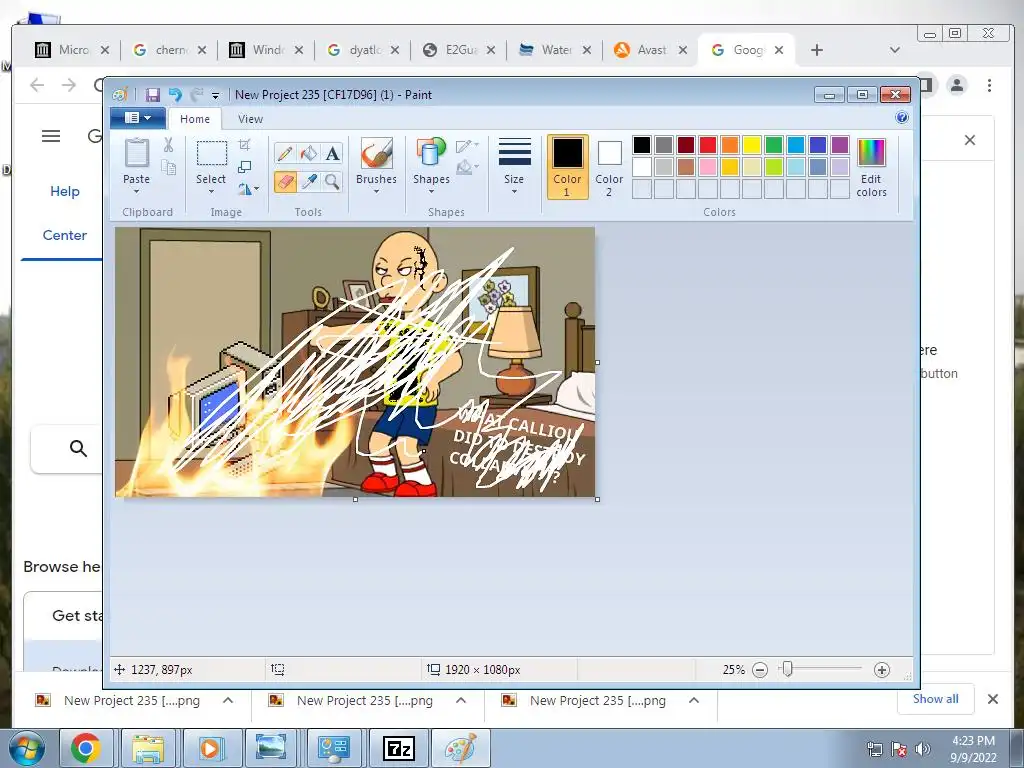Click the clock showing 4:23 PM
1024x768 pixels.
click(973, 741)
